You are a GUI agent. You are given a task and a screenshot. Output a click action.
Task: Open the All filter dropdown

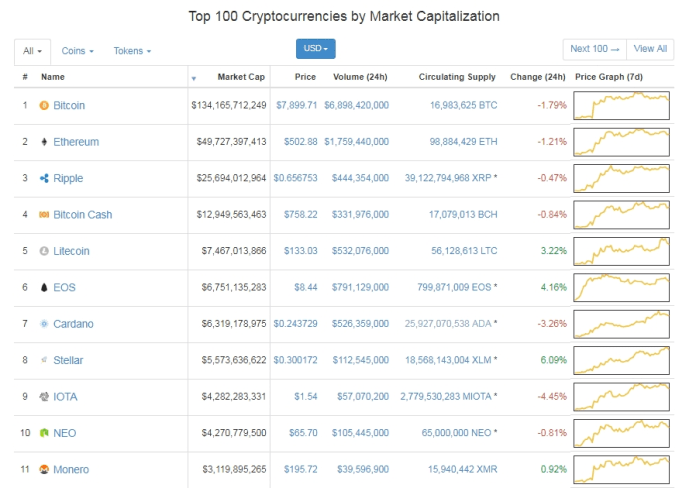click(x=33, y=50)
